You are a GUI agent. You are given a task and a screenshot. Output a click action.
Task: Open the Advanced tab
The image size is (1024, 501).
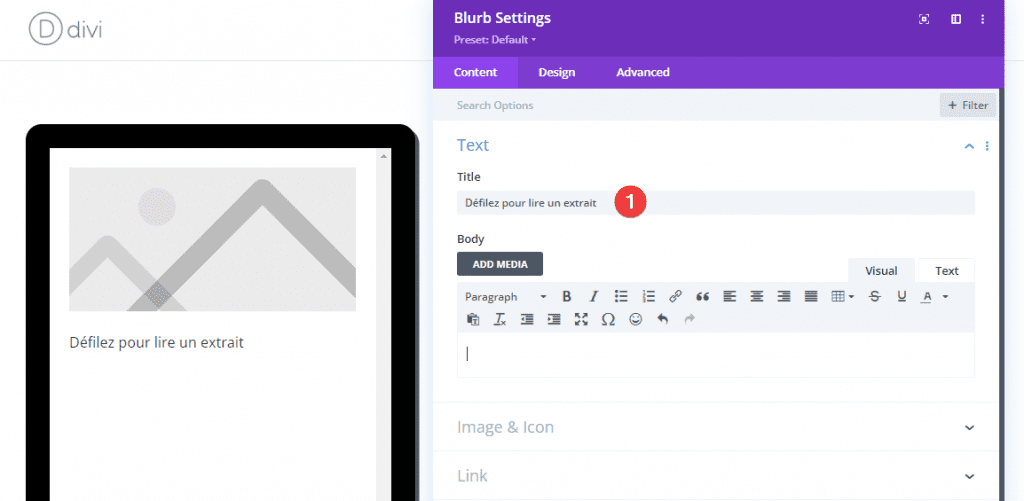click(x=643, y=73)
